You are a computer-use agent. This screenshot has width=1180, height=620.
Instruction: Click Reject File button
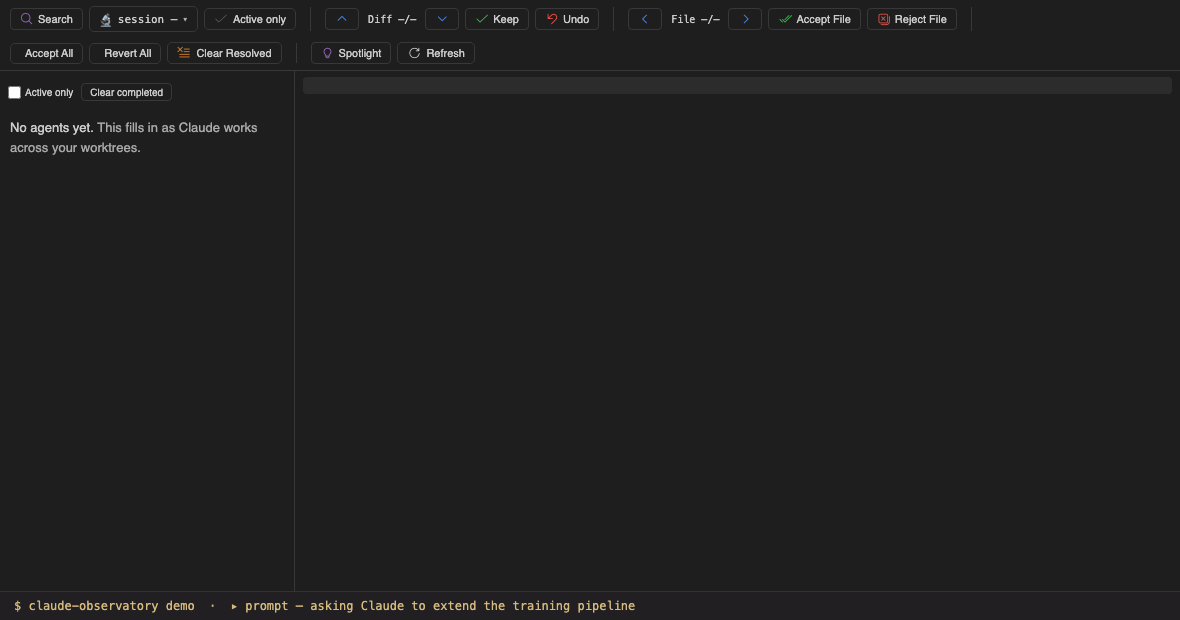click(912, 19)
